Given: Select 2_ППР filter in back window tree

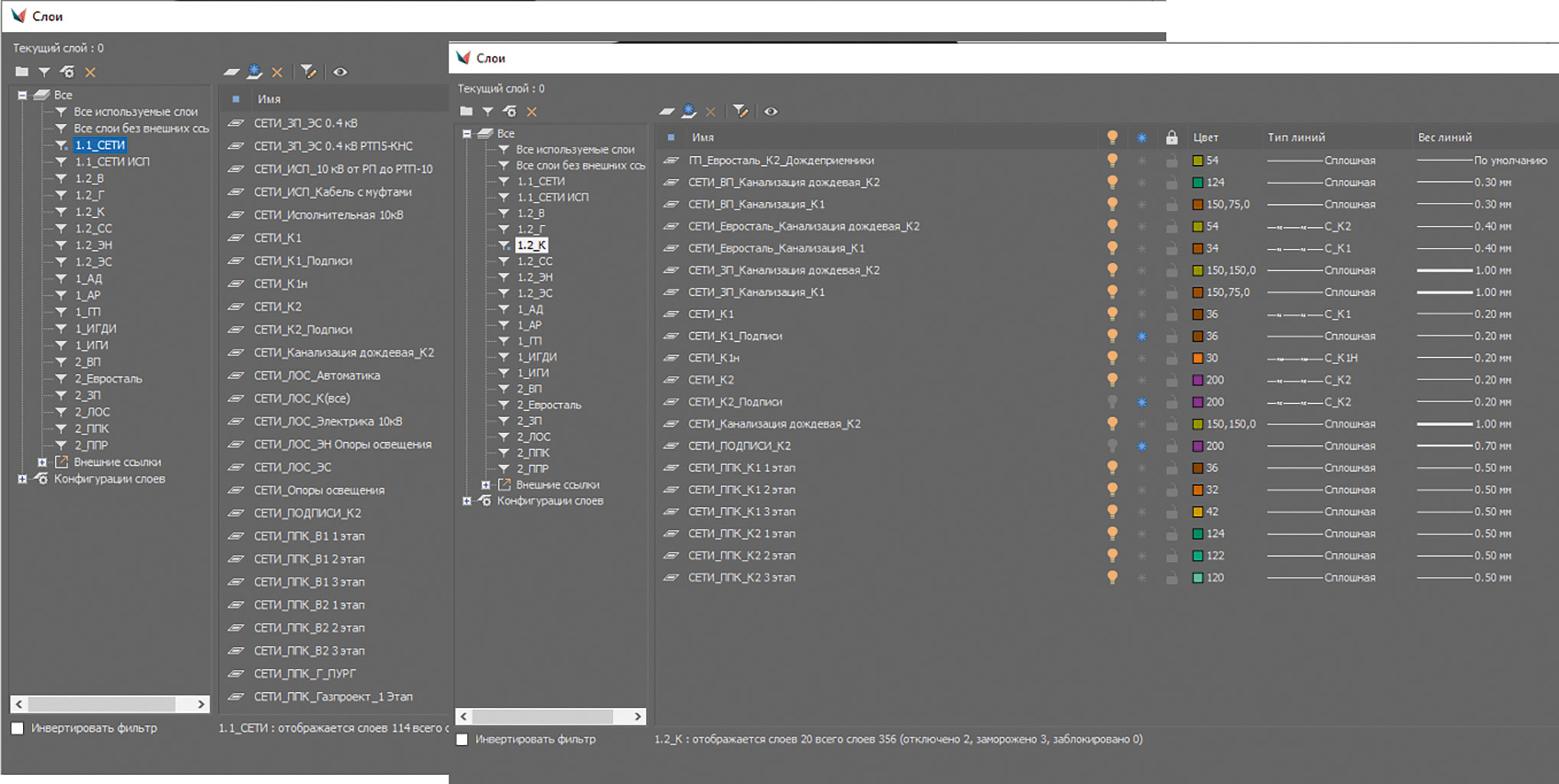Looking at the screenshot, I should pyautogui.click(x=91, y=445).
